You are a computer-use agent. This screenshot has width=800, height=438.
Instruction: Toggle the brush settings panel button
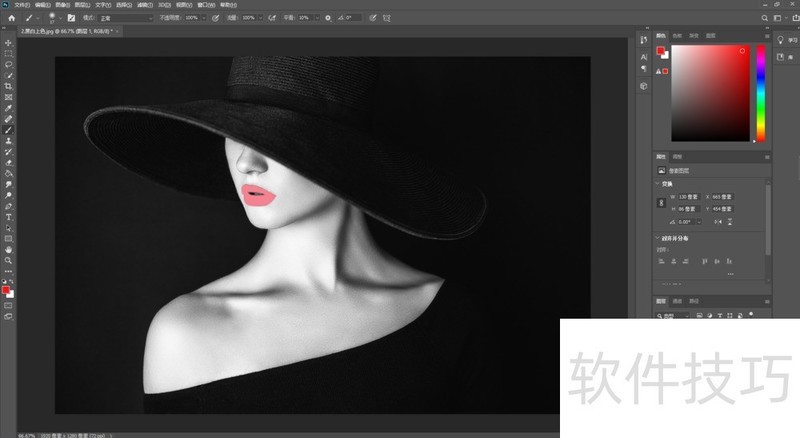pyautogui.click(x=71, y=17)
